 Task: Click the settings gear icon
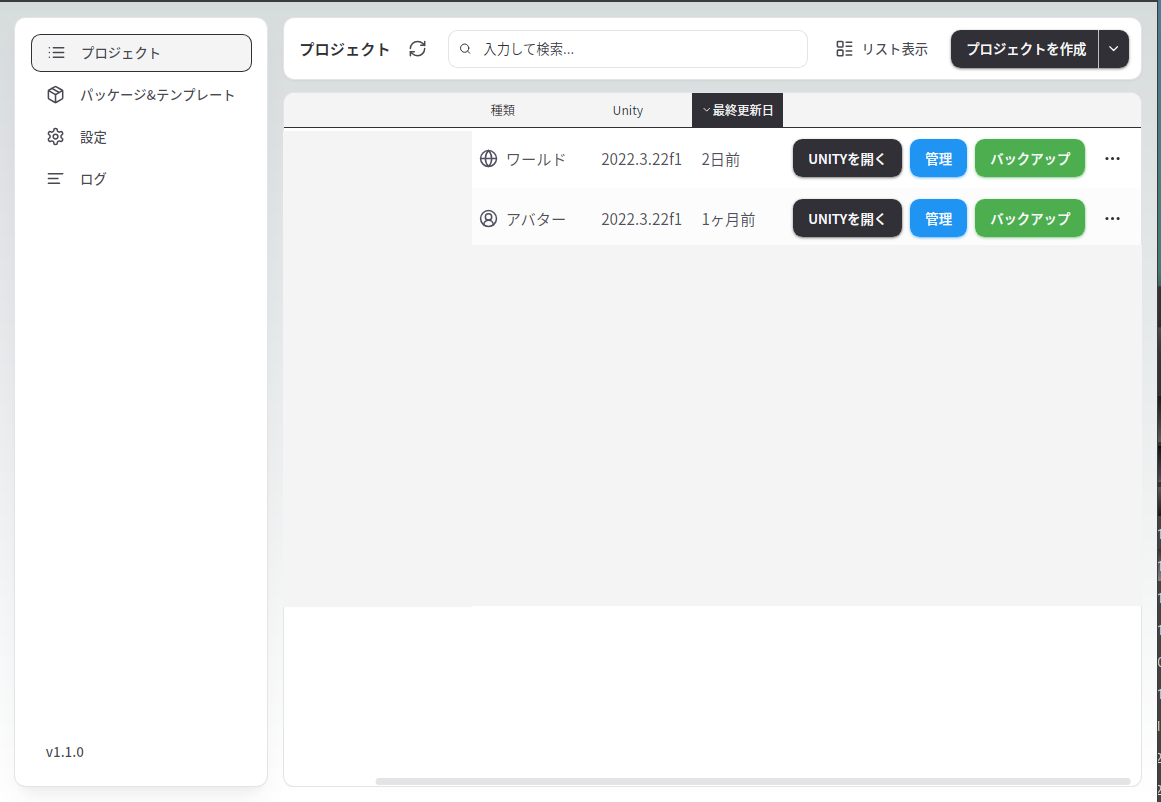point(56,137)
